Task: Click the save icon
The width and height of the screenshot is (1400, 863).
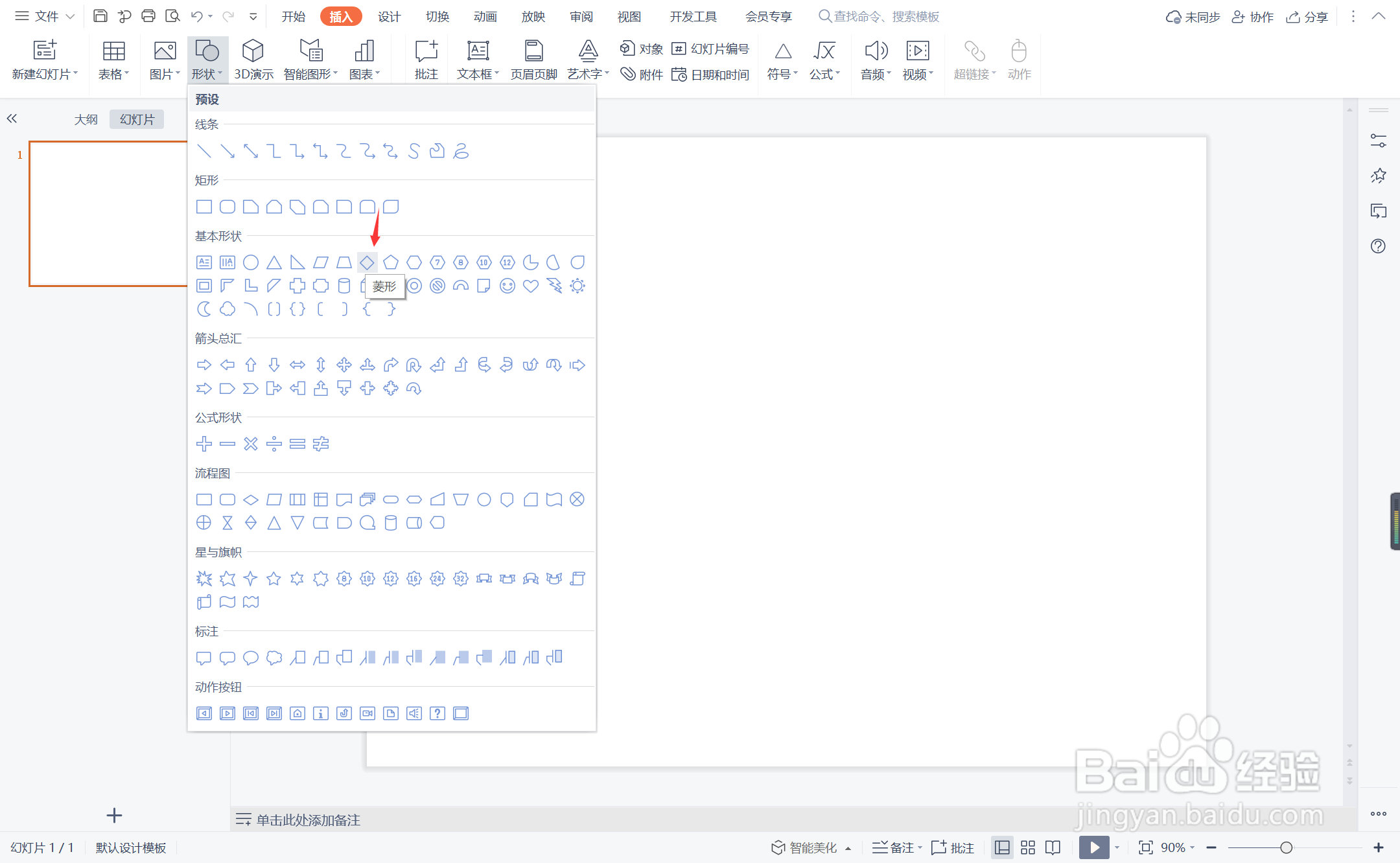Action: coord(100,16)
